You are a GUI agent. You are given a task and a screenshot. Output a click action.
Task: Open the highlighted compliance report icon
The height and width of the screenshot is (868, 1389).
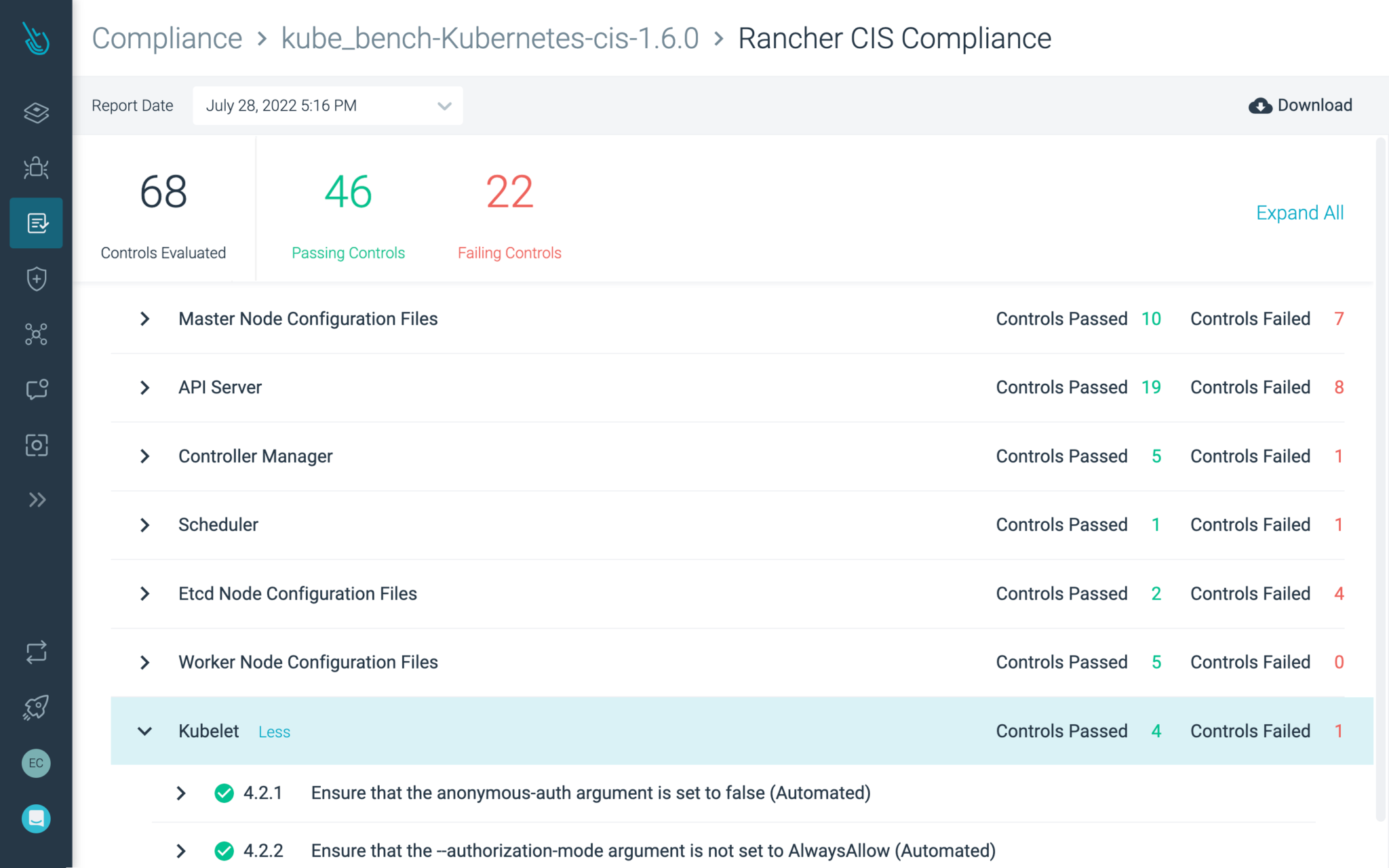[x=36, y=223]
